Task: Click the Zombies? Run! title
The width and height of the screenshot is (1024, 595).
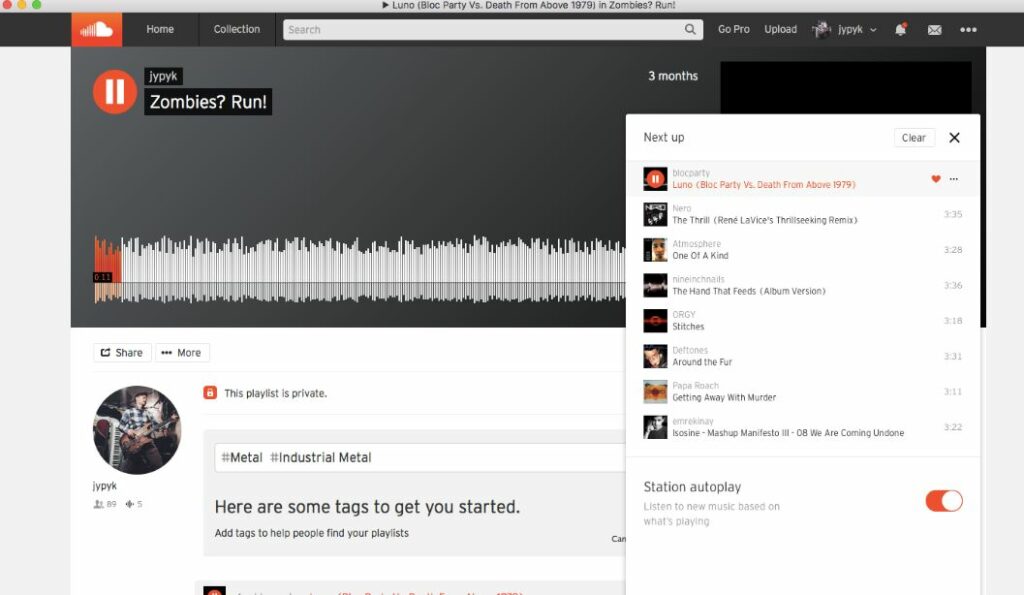Action: [208, 102]
